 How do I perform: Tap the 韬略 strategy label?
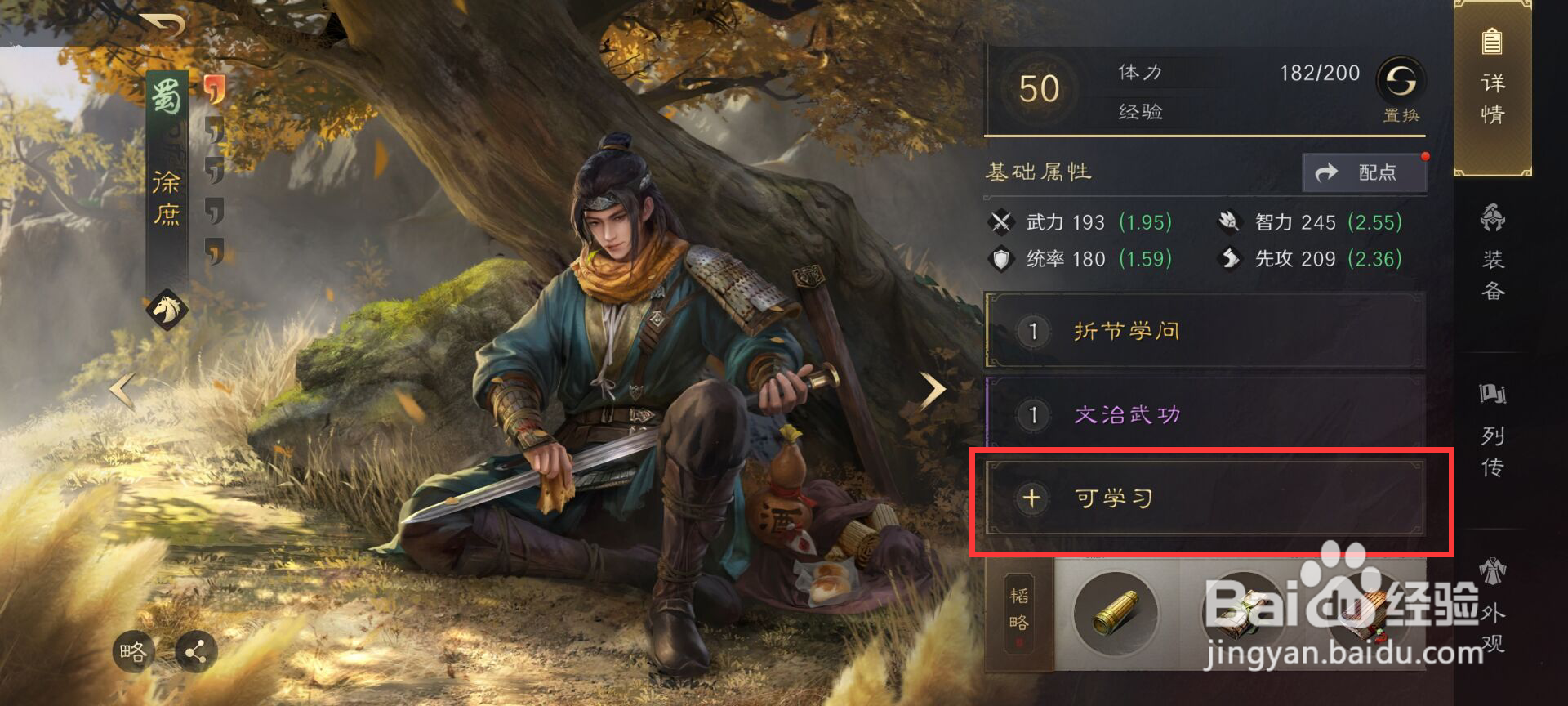point(1019,610)
